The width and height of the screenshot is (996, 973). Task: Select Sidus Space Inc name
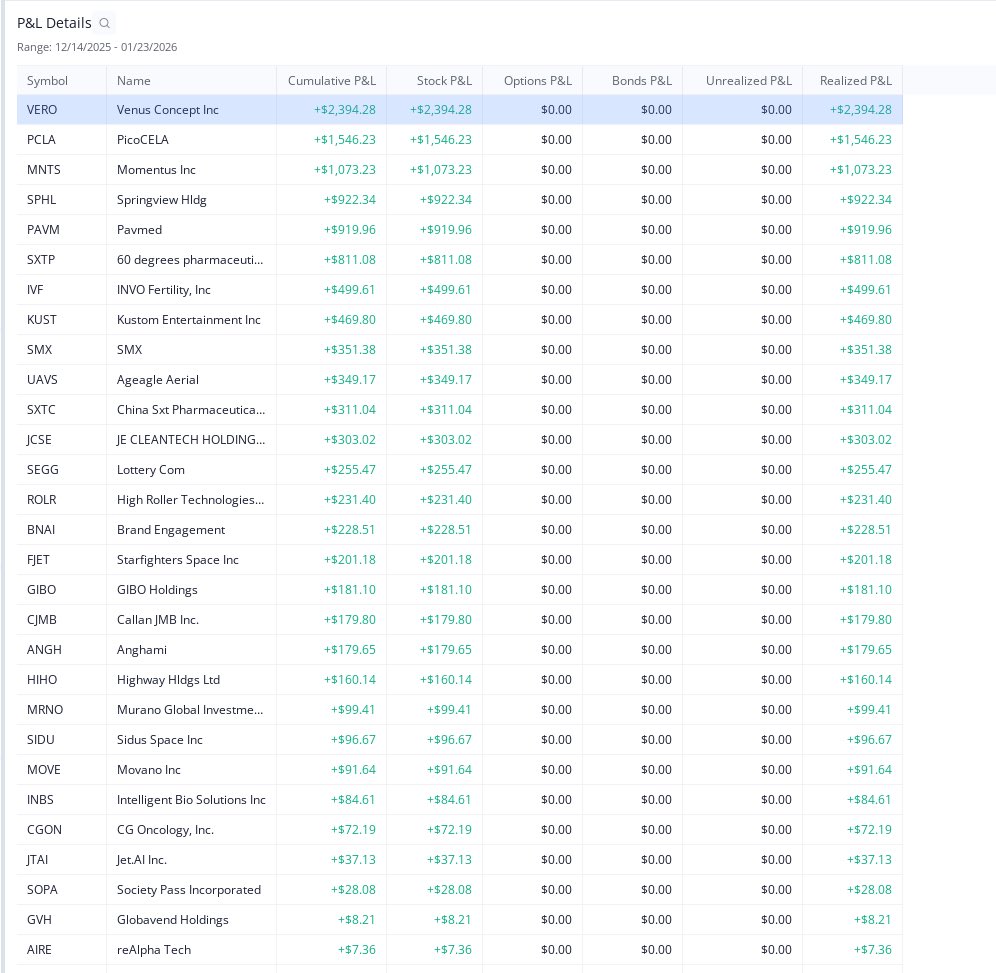click(159, 740)
